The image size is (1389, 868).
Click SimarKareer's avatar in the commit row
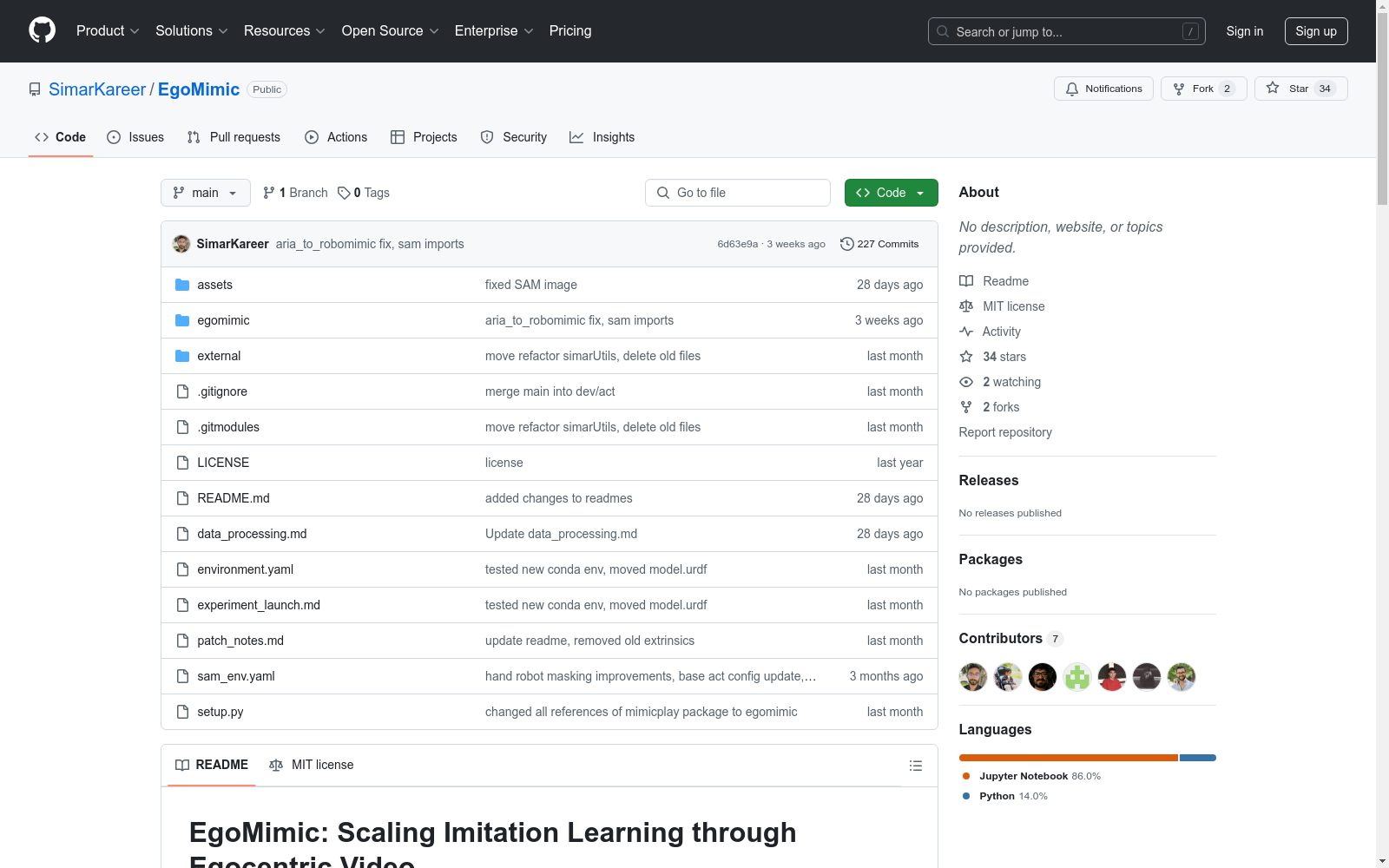tap(181, 244)
